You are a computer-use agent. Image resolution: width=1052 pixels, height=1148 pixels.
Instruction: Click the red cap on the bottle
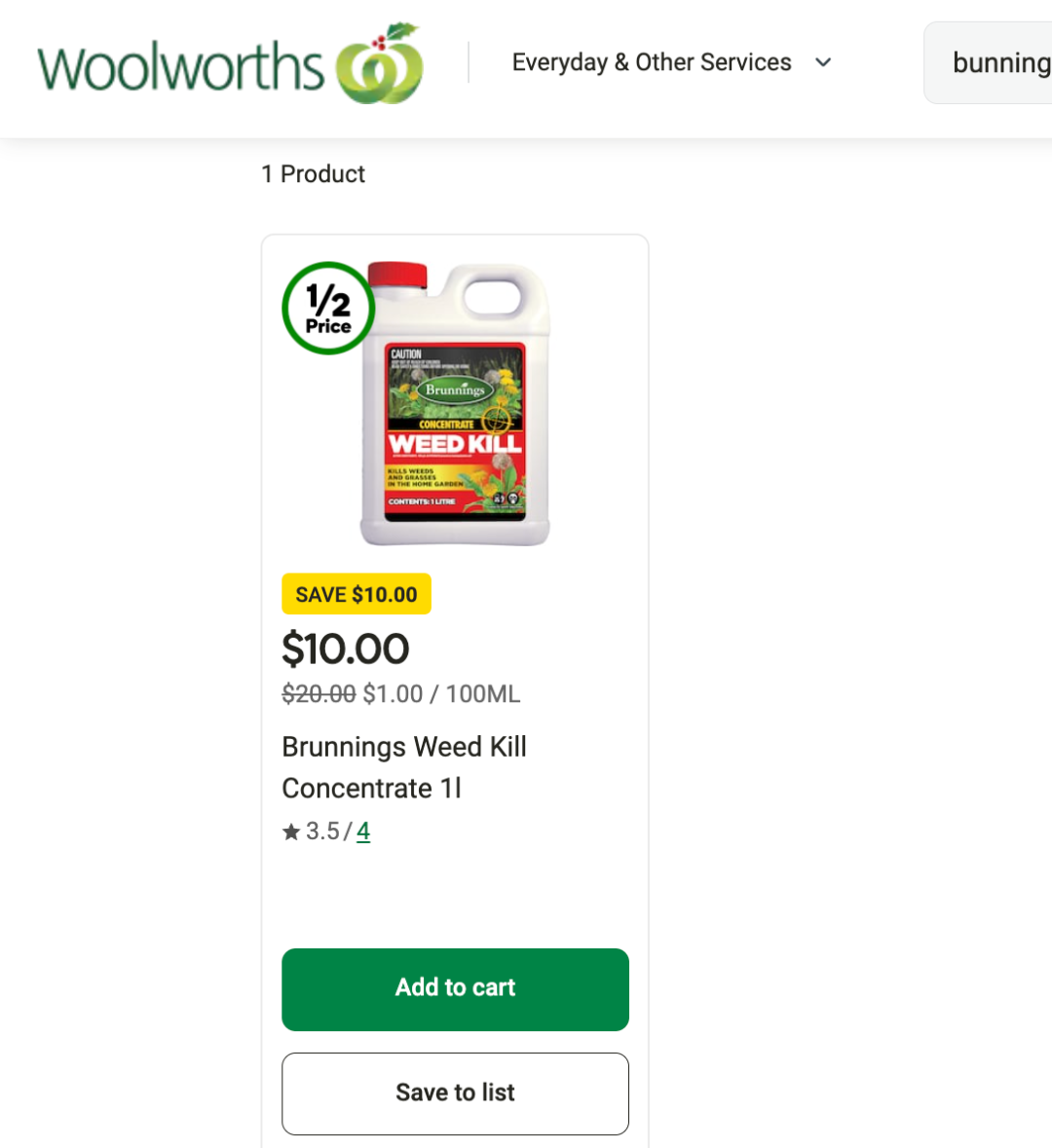click(x=397, y=276)
